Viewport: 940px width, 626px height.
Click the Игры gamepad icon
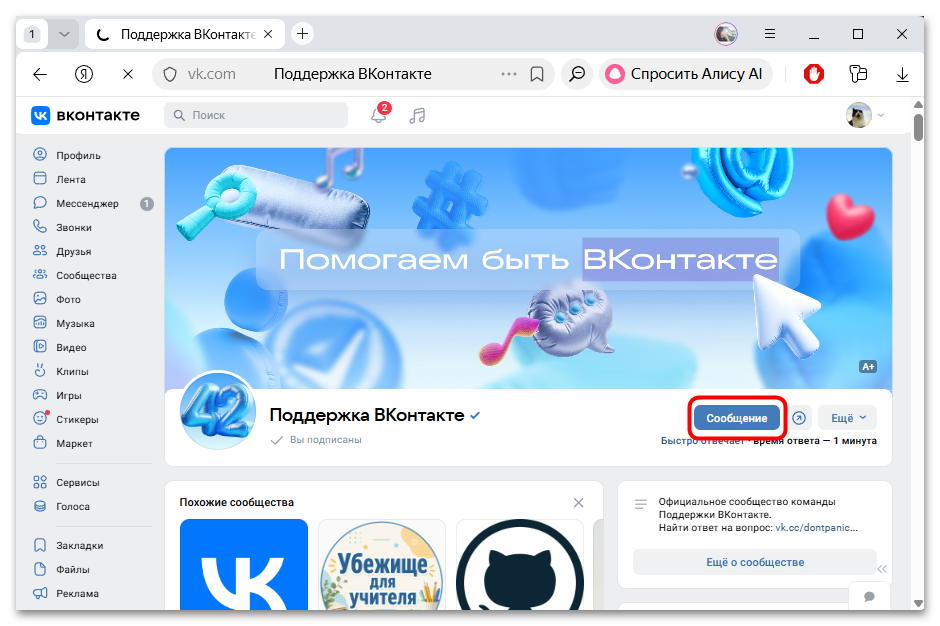(x=40, y=395)
